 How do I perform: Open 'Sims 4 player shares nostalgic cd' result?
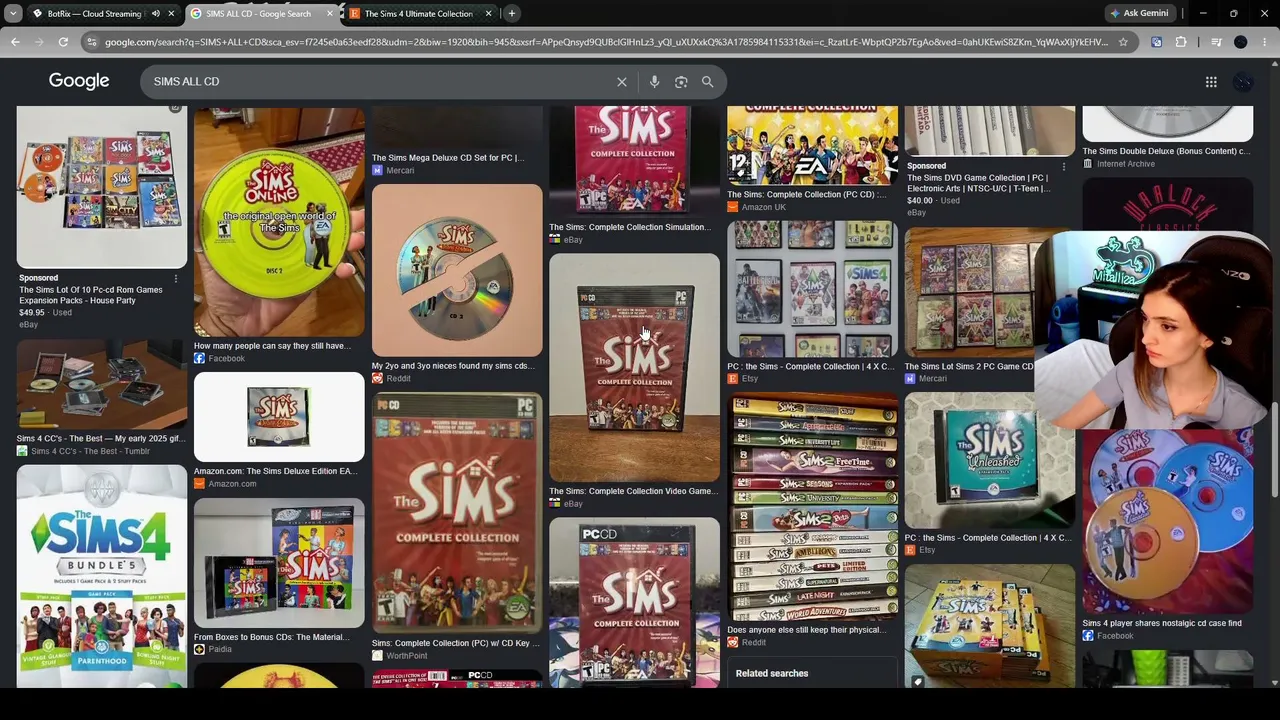click(x=1162, y=623)
